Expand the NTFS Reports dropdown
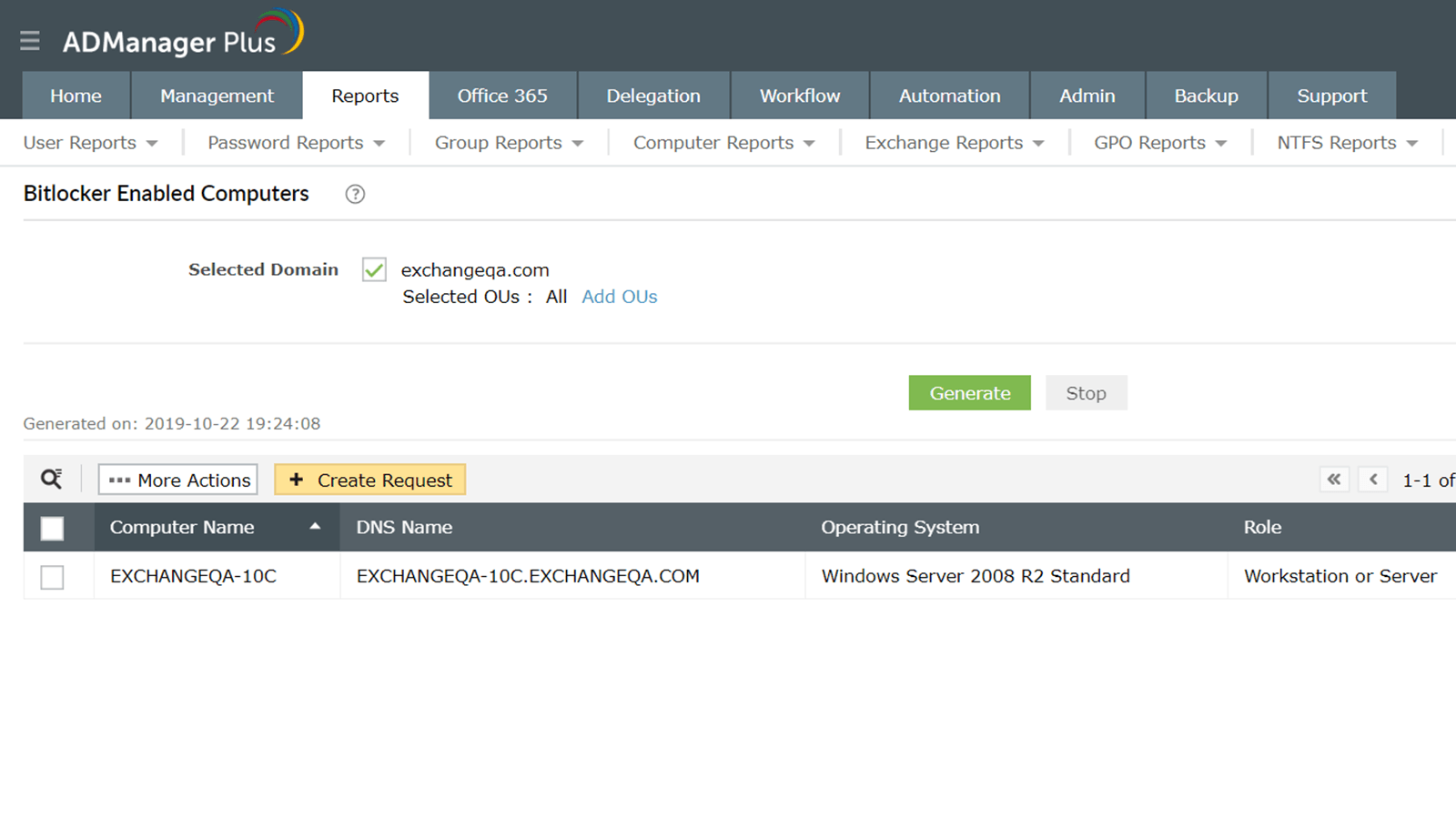 click(x=1347, y=143)
